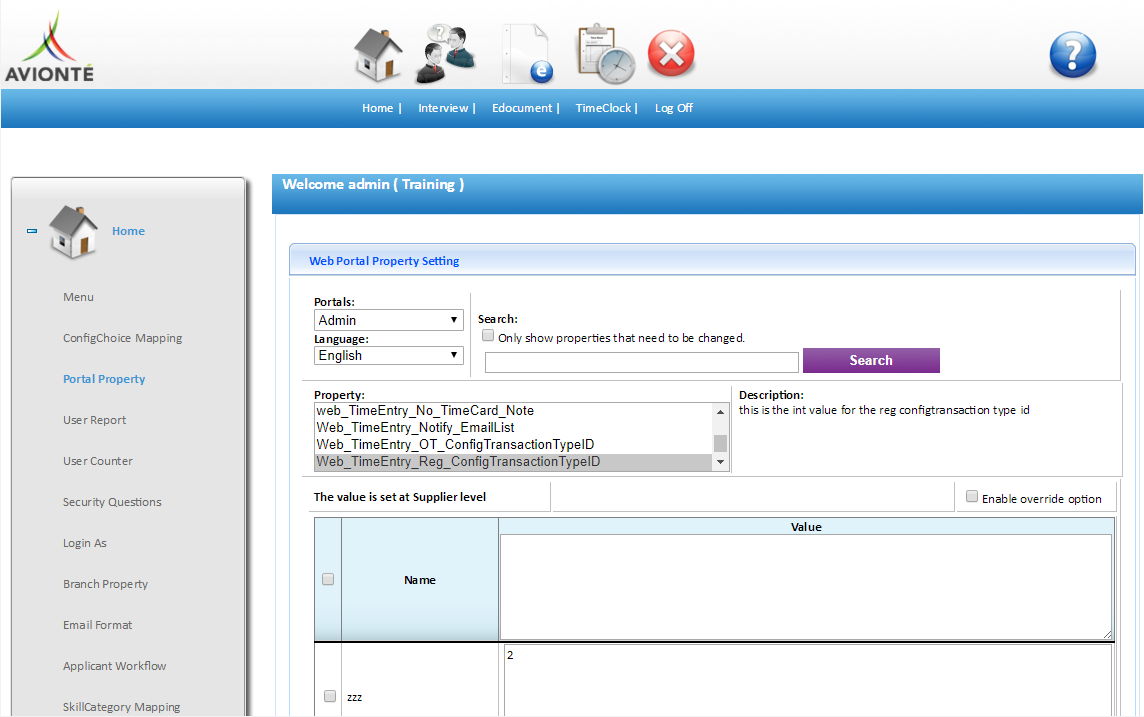Select Web_TimeEntry_Reg_ConfigTransactionTypeID property
This screenshot has height=717, width=1144.
coord(514,462)
